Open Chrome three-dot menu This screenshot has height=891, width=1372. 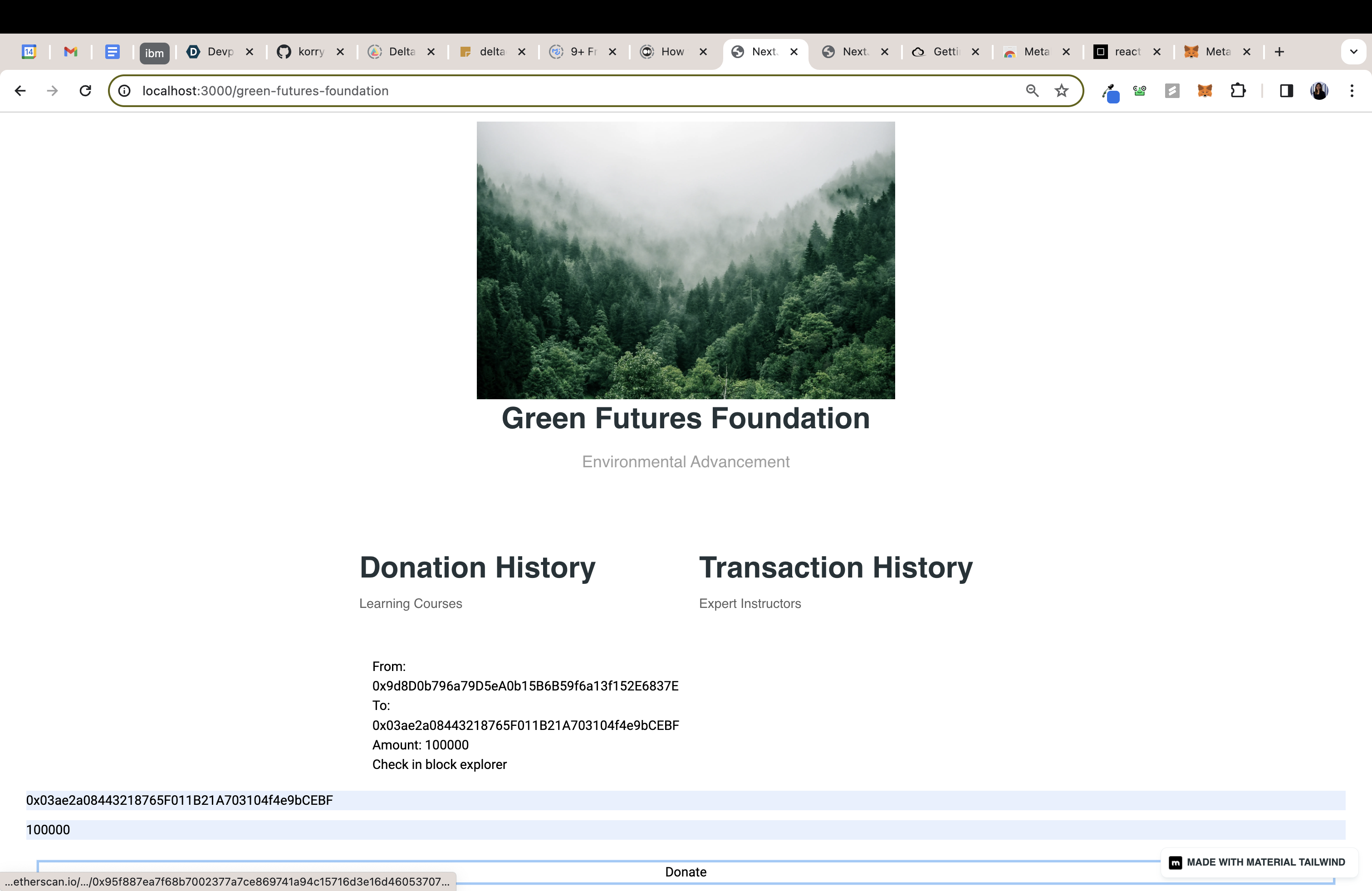coord(1351,90)
